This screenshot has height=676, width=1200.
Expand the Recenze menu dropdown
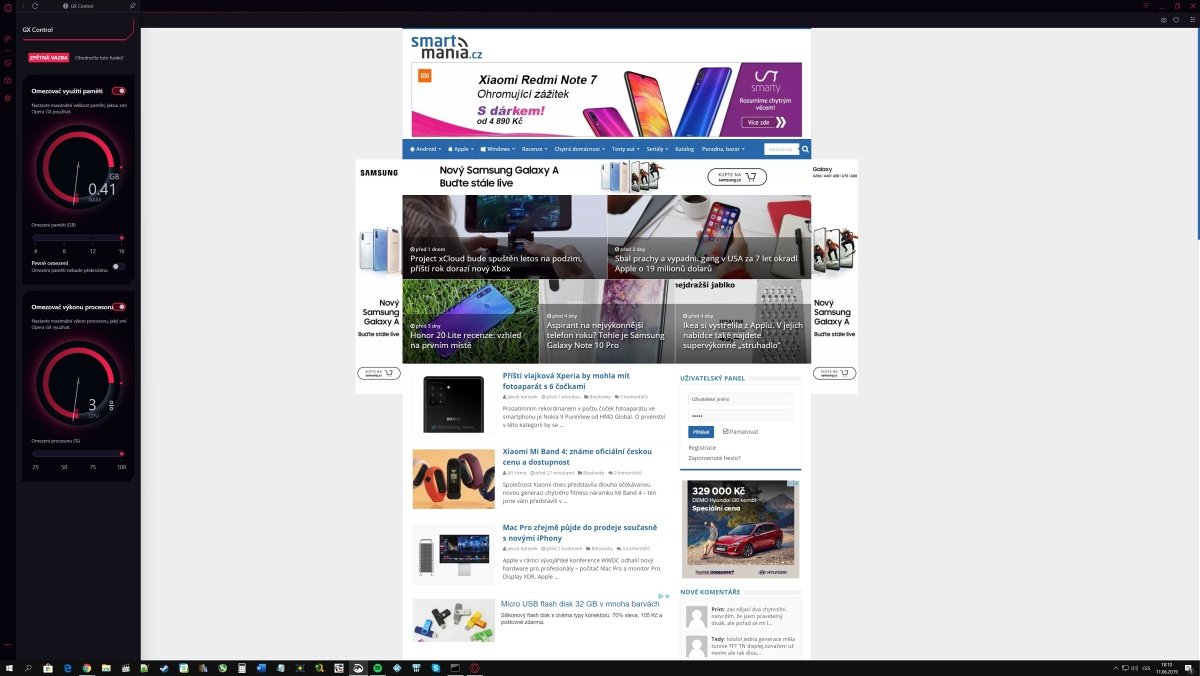[x=534, y=149]
